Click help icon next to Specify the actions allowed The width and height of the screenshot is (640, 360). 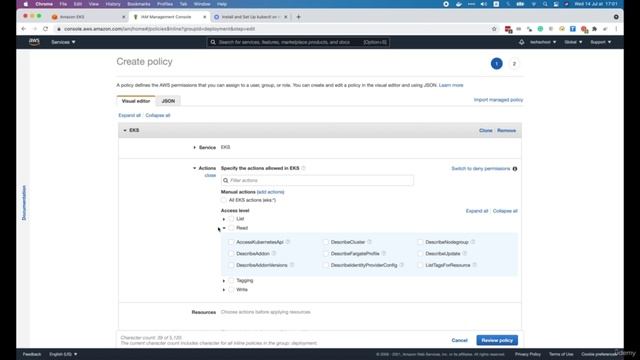coord(303,168)
